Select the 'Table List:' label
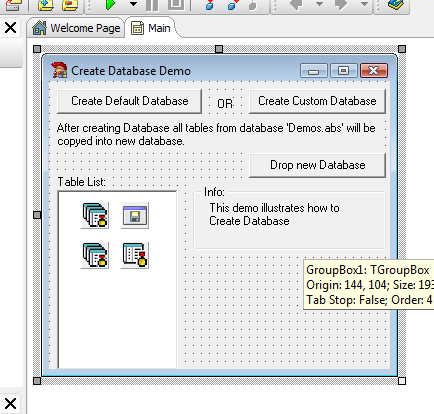Screen dimensions: 434x414 [x=81, y=182]
